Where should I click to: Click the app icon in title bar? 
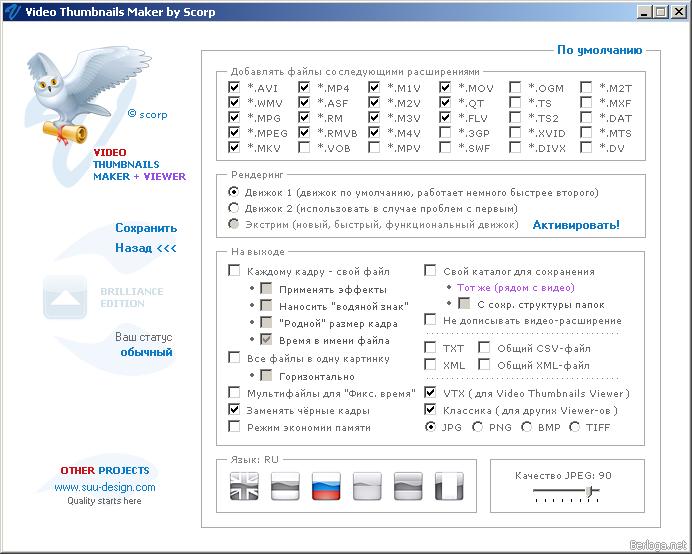tap(12, 11)
